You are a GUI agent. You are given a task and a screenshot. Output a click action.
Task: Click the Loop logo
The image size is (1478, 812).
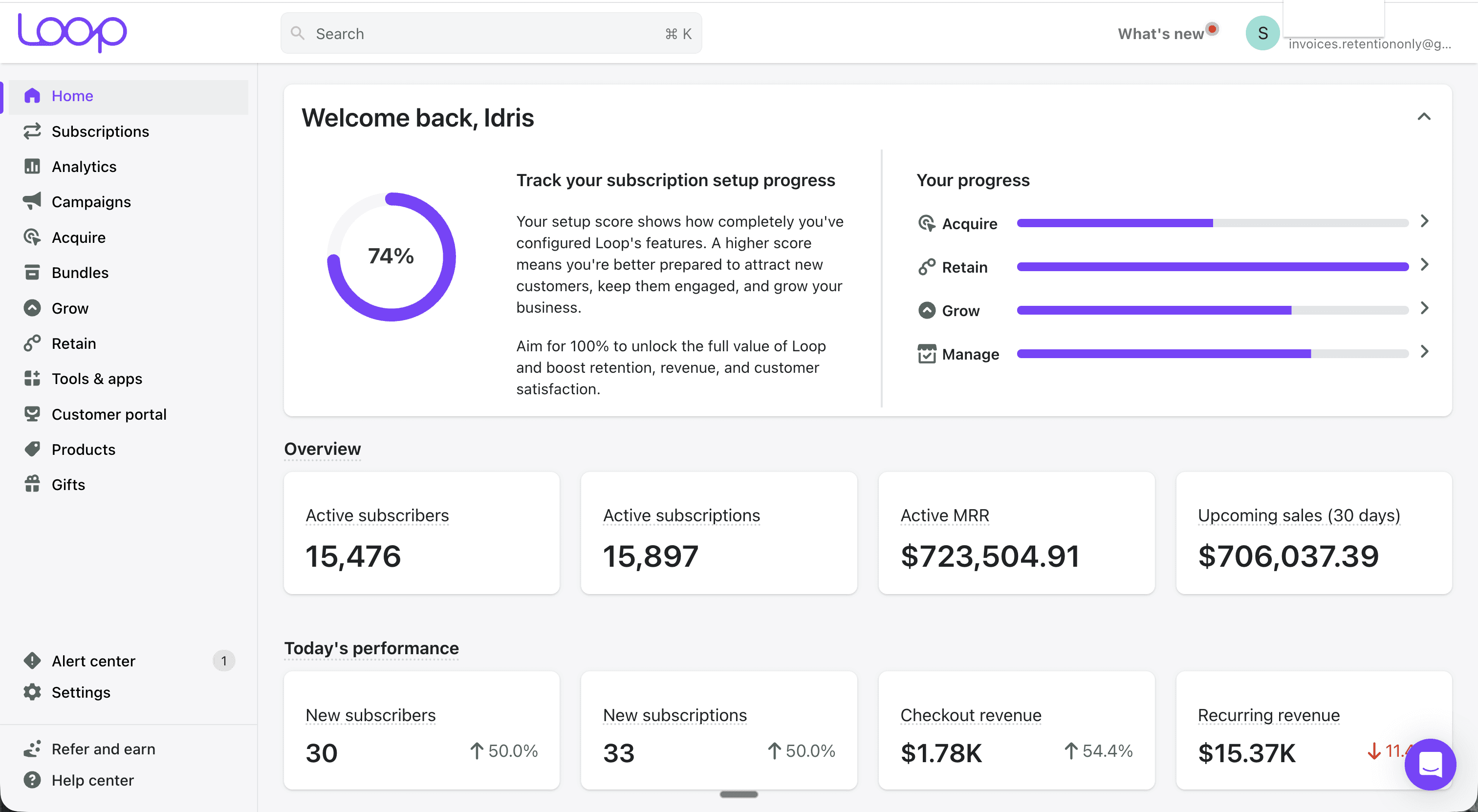72,33
